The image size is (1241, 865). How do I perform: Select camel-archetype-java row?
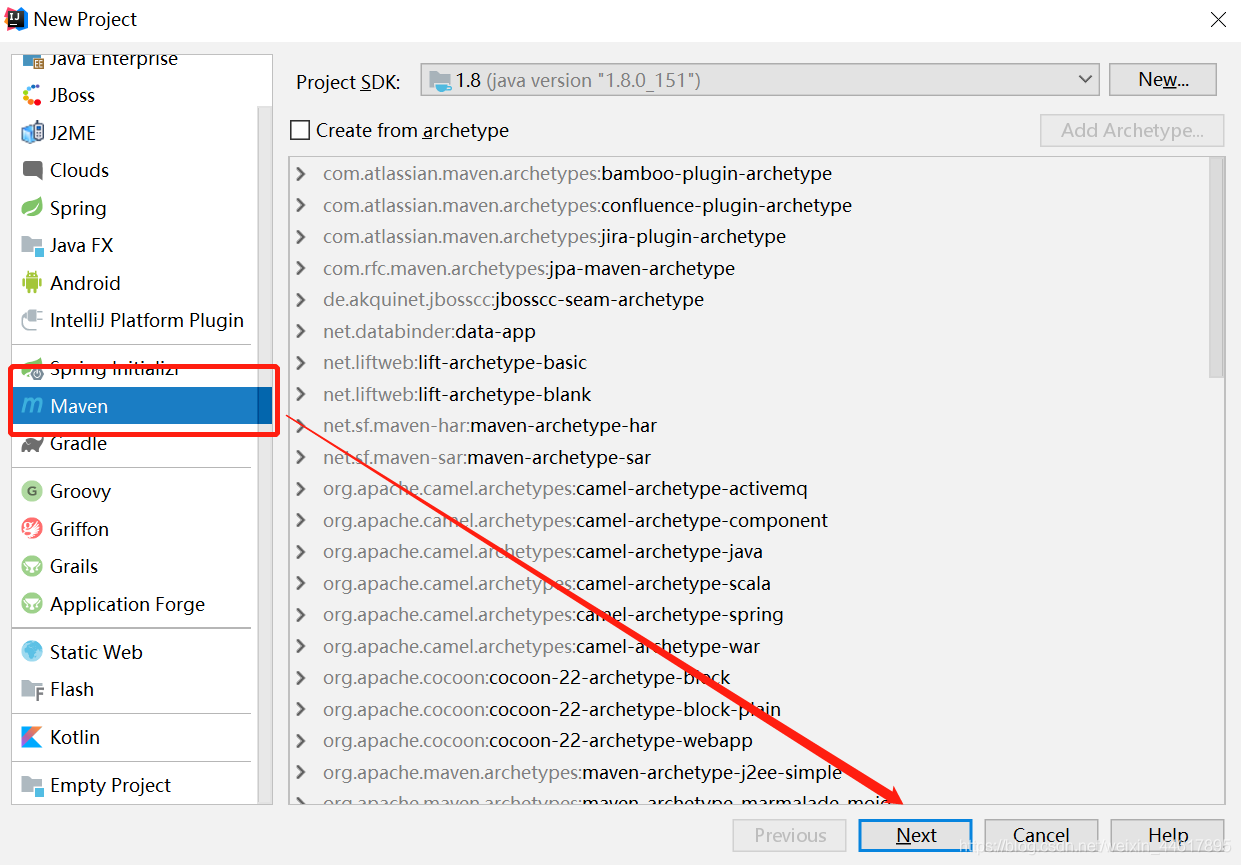[748, 552]
